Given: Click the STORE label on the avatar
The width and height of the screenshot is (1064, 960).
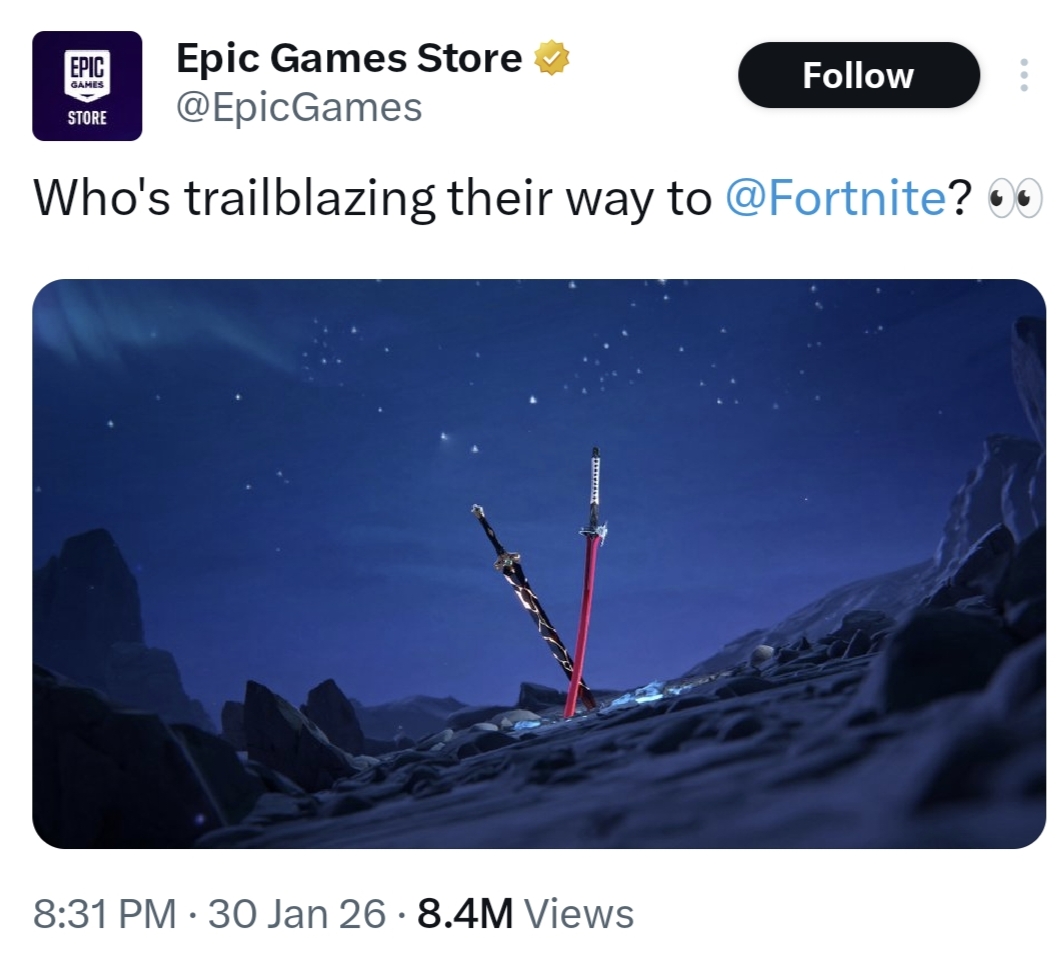Looking at the screenshot, I should [x=87, y=117].
